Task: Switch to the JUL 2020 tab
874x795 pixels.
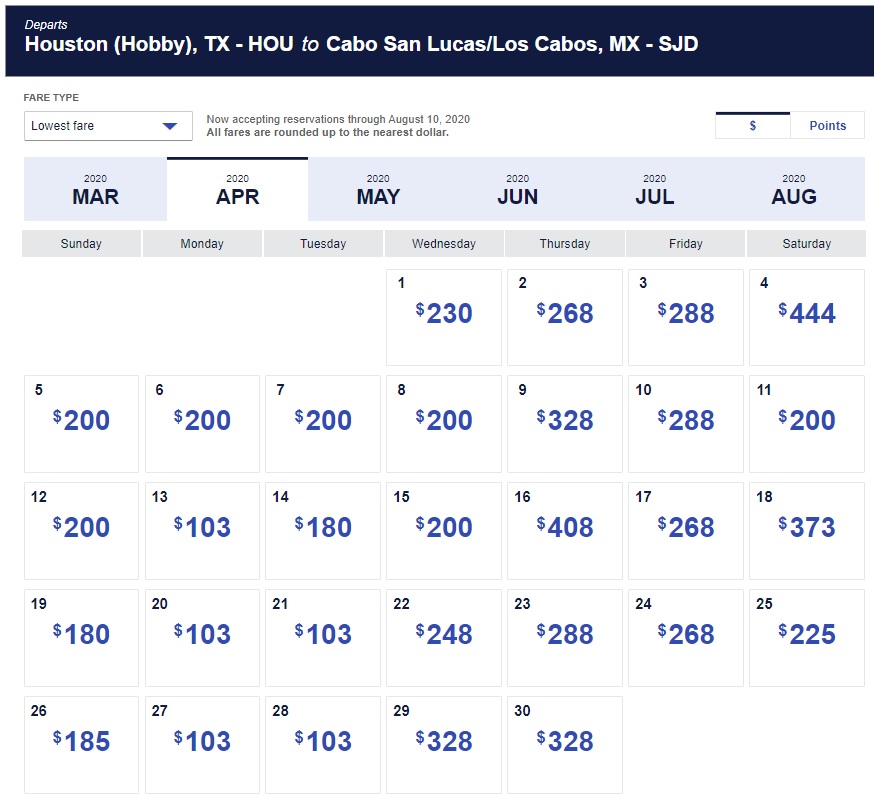Action: (x=654, y=189)
